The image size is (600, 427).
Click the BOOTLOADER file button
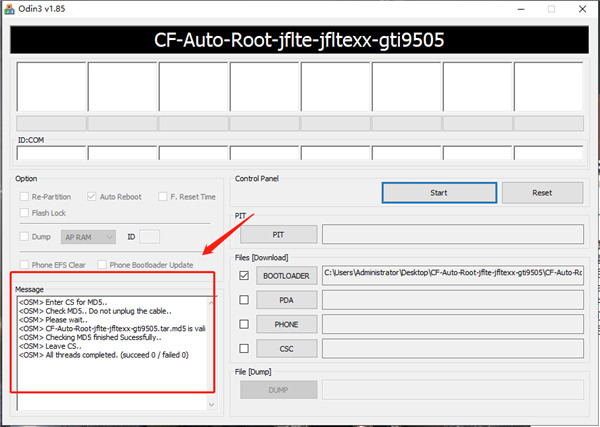pyautogui.click(x=287, y=275)
